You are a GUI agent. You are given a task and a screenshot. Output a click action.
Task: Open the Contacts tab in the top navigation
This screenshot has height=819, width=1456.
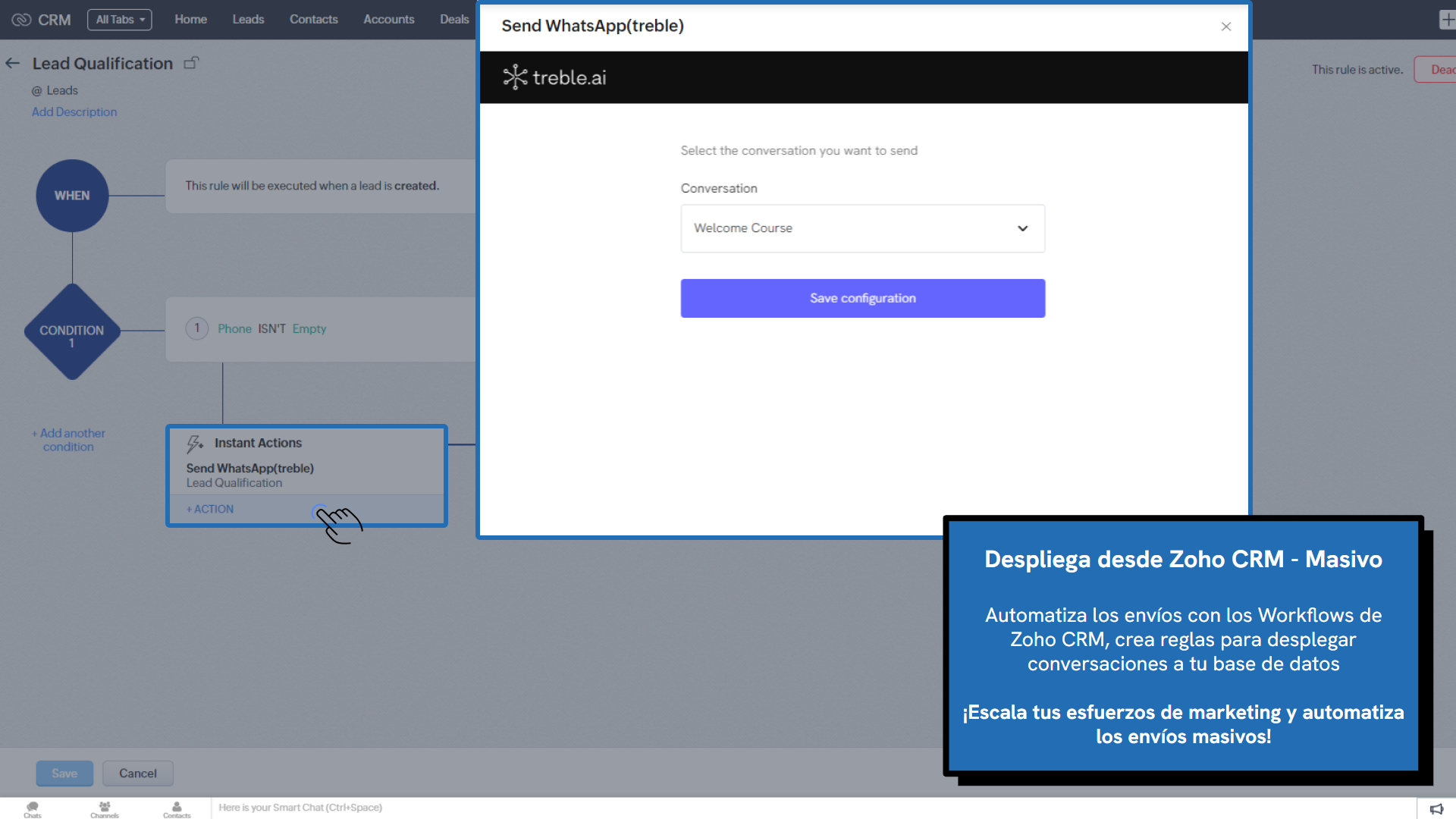[313, 20]
